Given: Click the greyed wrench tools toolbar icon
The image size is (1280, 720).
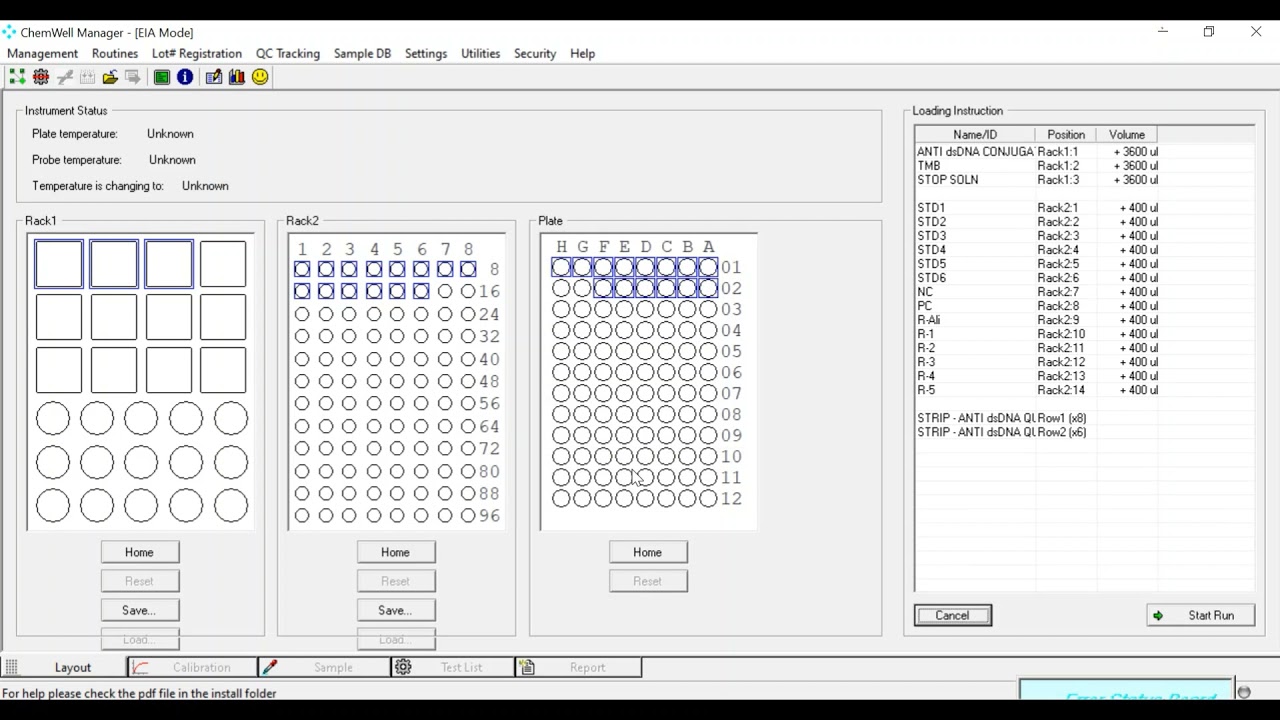Looking at the screenshot, I should tap(65, 77).
